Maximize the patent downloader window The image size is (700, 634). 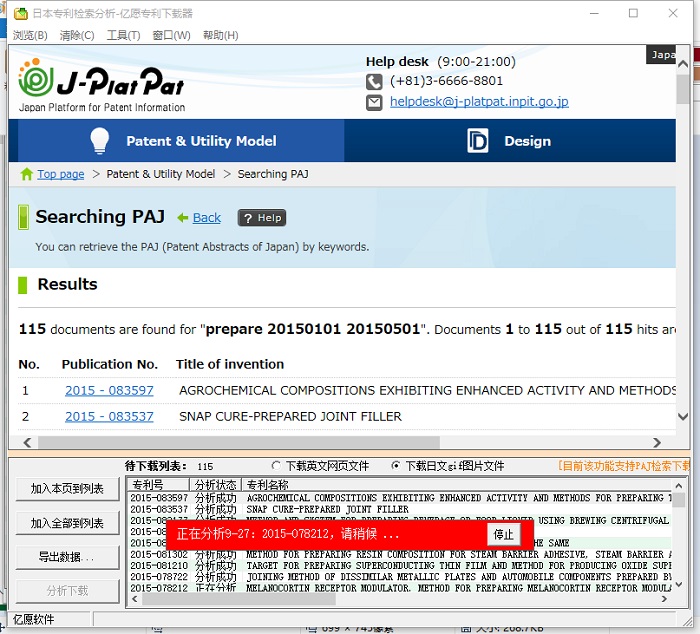(x=633, y=13)
